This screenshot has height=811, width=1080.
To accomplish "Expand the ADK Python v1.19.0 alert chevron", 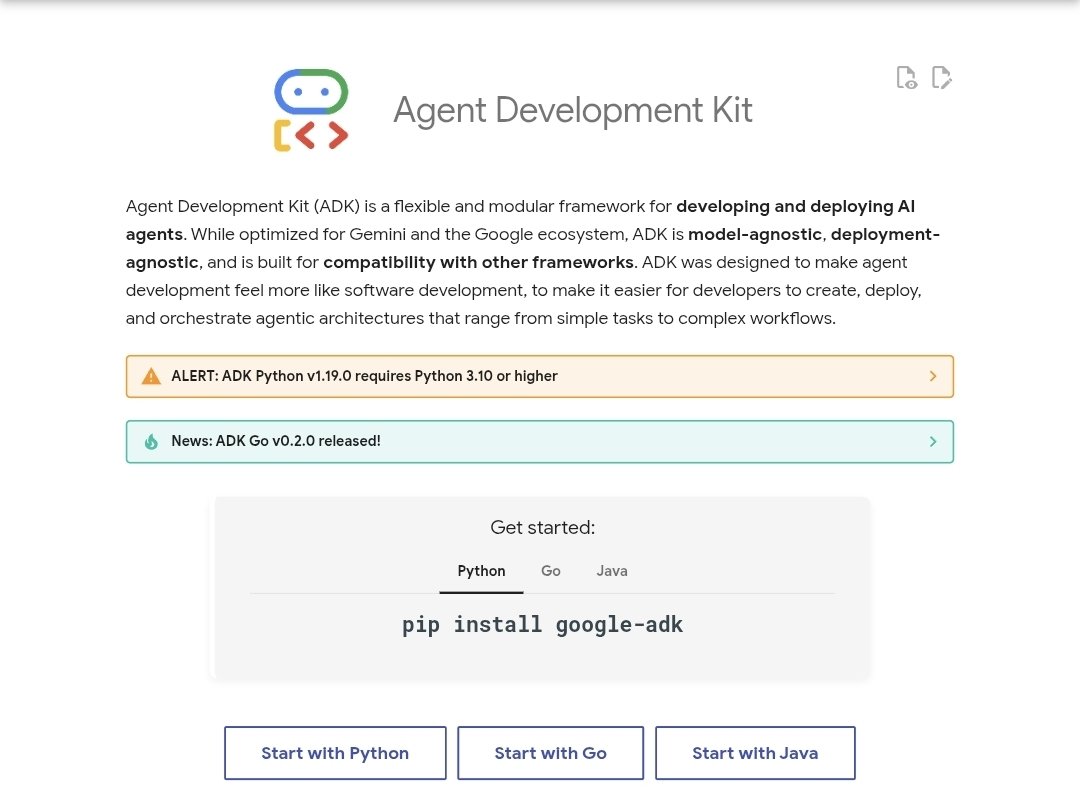I will pyautogui.click(x=933, y=376).
